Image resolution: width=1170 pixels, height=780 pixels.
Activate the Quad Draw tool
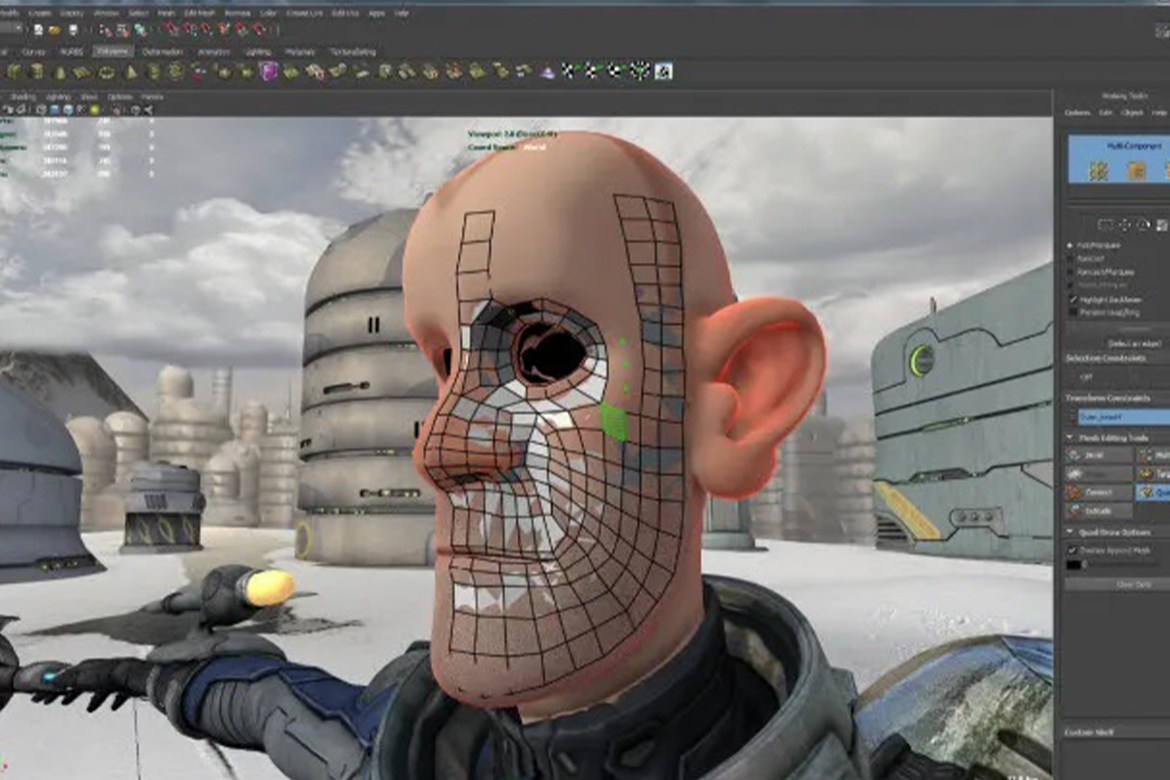(1152, 492)
